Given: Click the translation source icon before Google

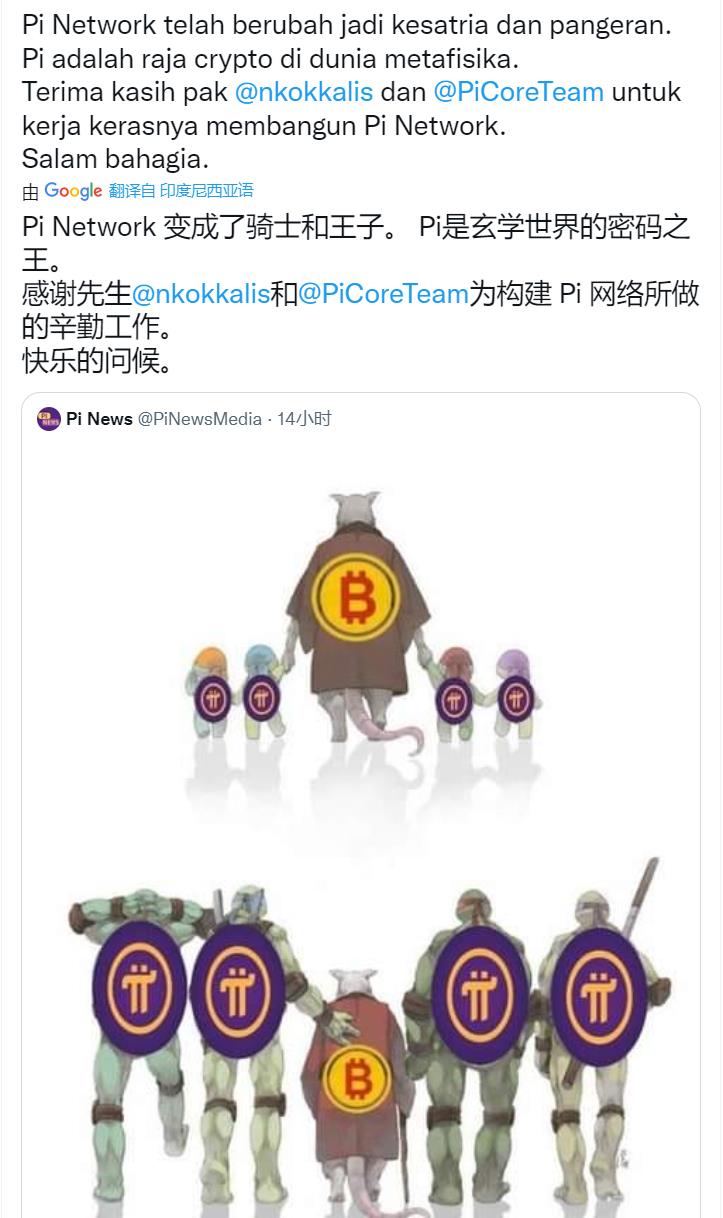Looking at the screenshot, I should 31,192.
